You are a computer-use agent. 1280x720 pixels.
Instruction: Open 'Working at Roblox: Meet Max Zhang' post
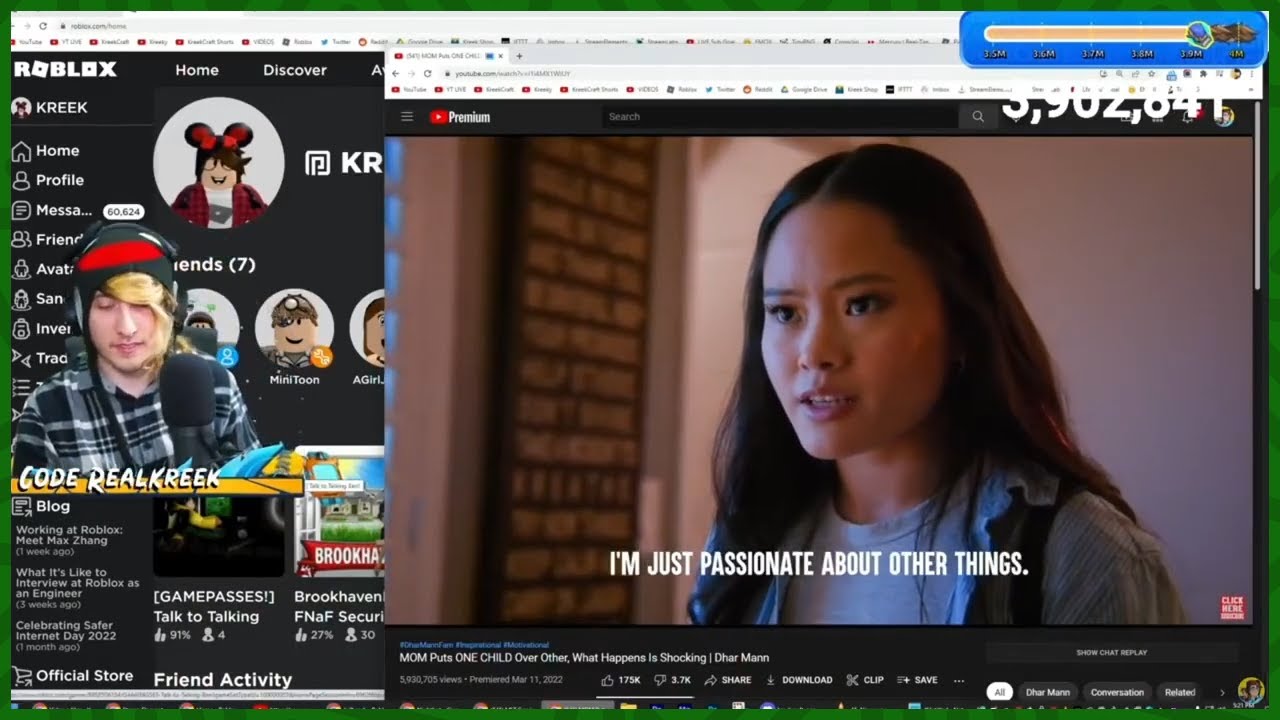[69, 541]
